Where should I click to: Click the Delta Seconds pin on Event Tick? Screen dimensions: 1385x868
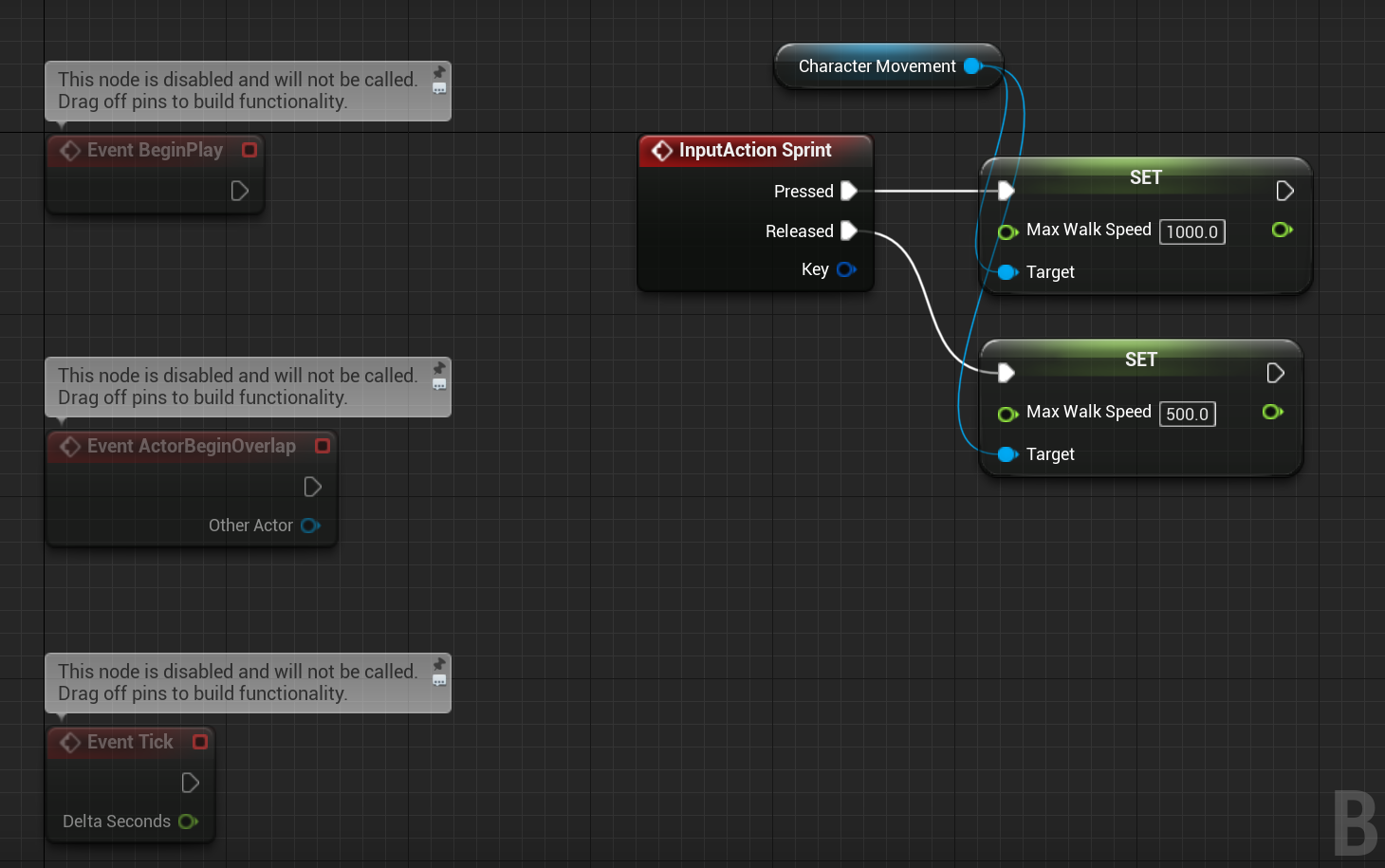(188, 822)
